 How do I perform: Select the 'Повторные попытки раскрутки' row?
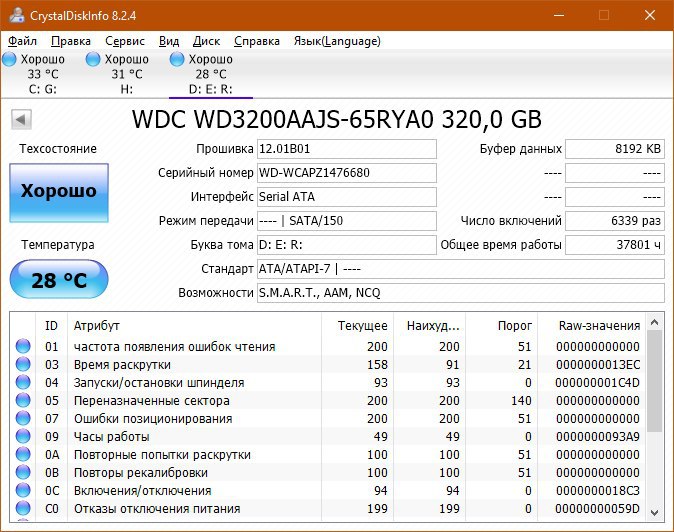tap(328, 455)
